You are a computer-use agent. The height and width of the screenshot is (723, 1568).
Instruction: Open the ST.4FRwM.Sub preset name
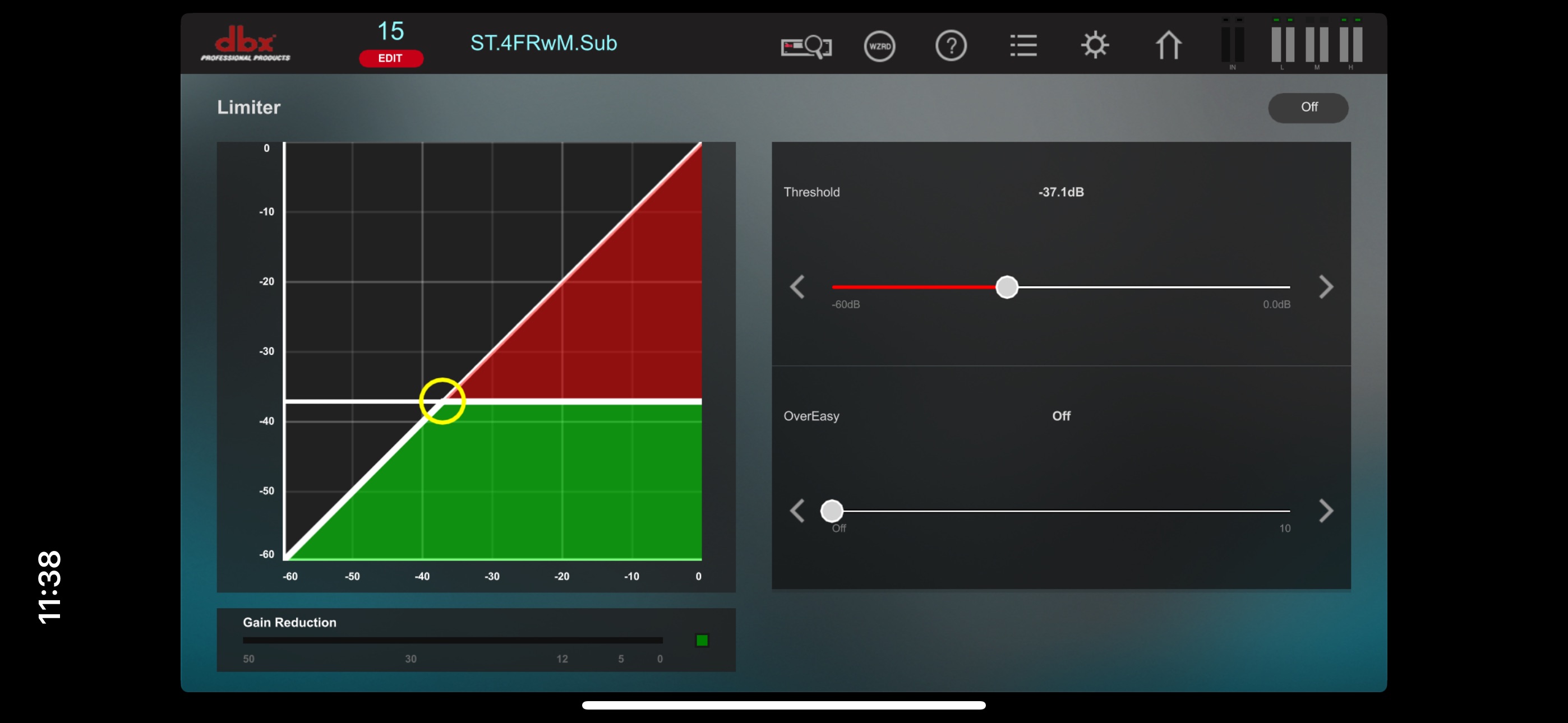(x=543, y=43)
